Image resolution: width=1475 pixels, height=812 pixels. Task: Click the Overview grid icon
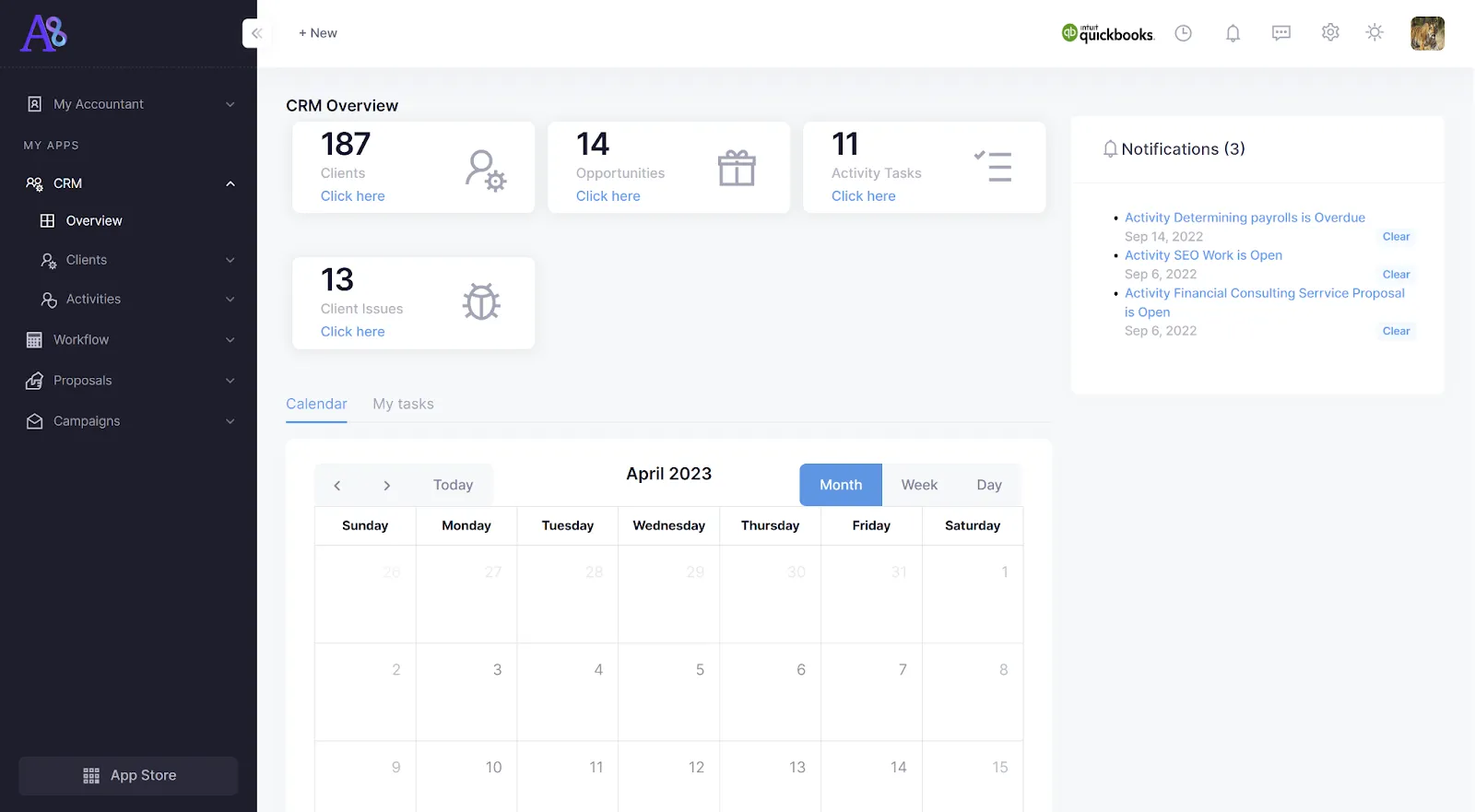(x=47, y=221)
